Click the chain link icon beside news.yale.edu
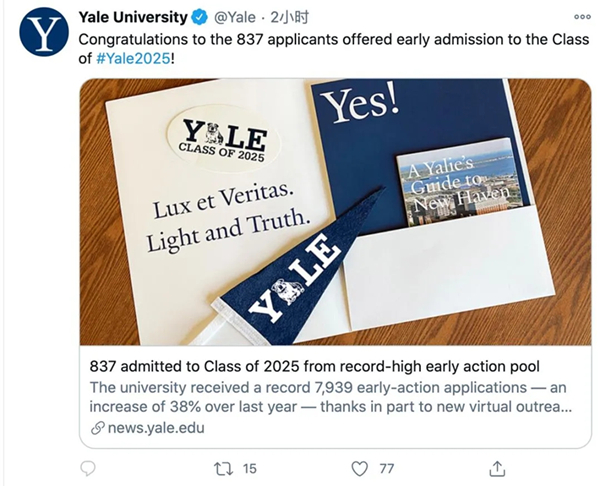Viewport: 600px width, 486px height. 98,429
